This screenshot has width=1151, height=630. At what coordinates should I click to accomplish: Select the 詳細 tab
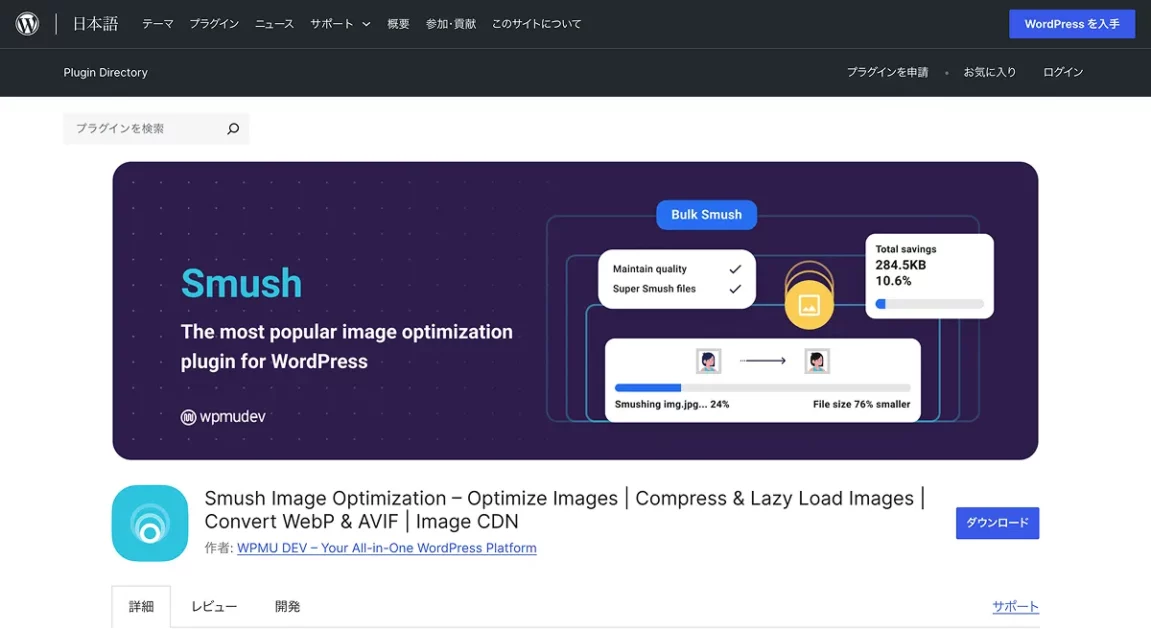(x=141, y=607)
